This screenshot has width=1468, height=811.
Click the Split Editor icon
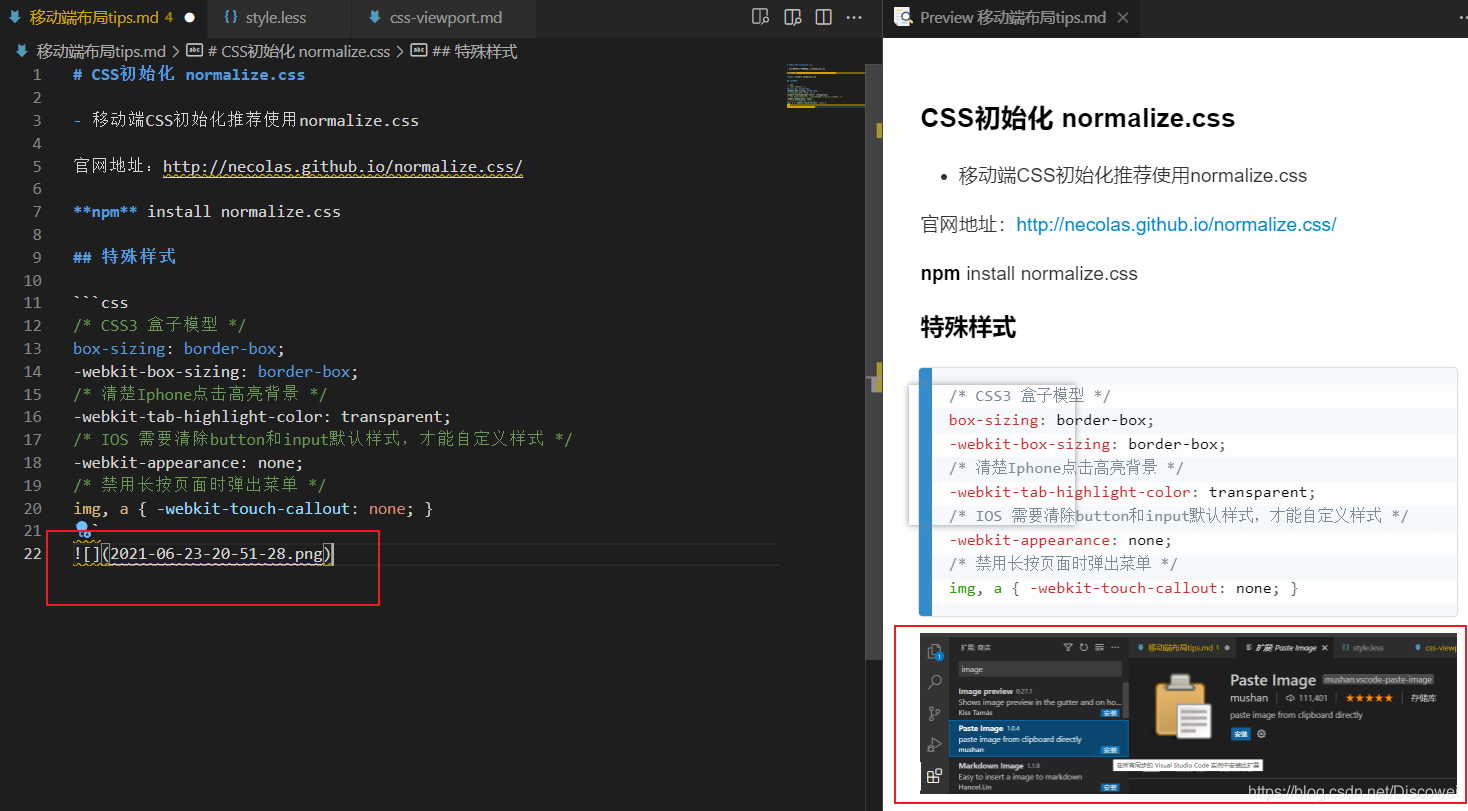coord(824,17)
